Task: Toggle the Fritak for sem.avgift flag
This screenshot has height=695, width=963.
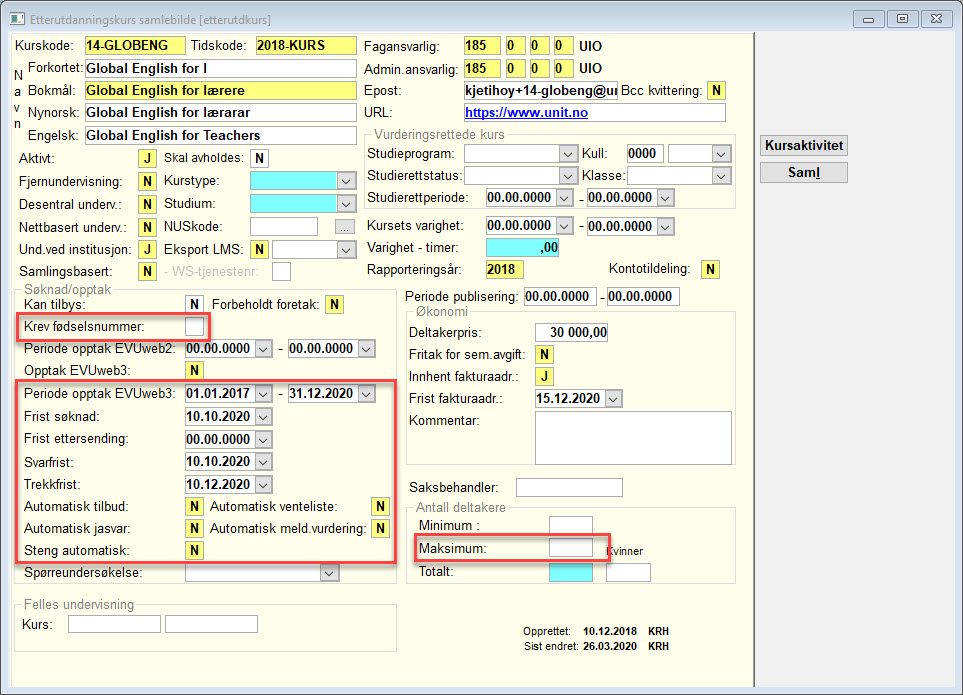Action: pyautogui.click(x=544, y=354)
